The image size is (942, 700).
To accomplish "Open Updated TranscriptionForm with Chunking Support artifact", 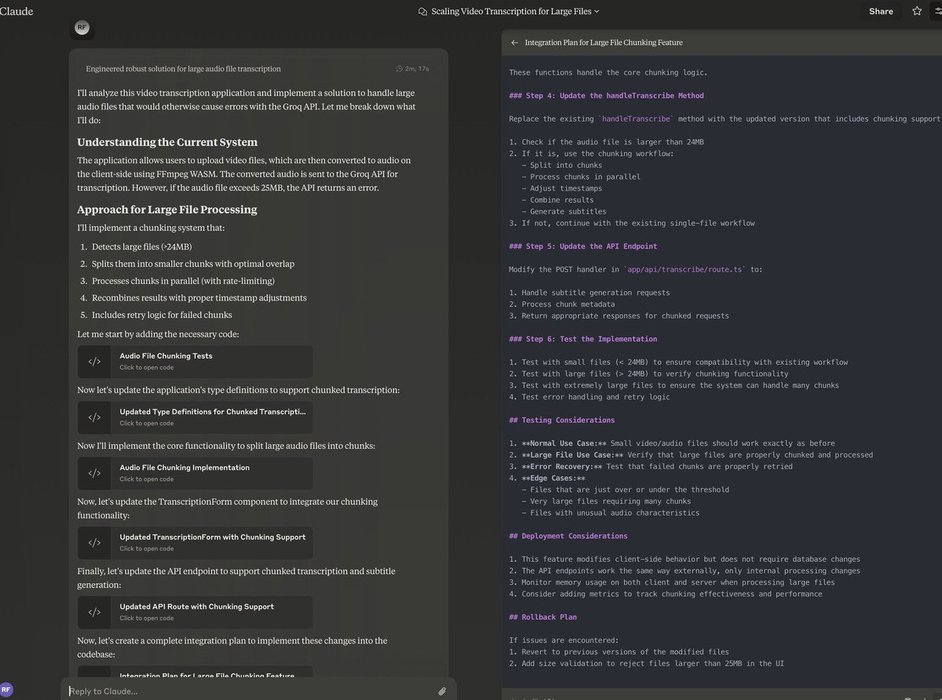I will pos(195,543).
